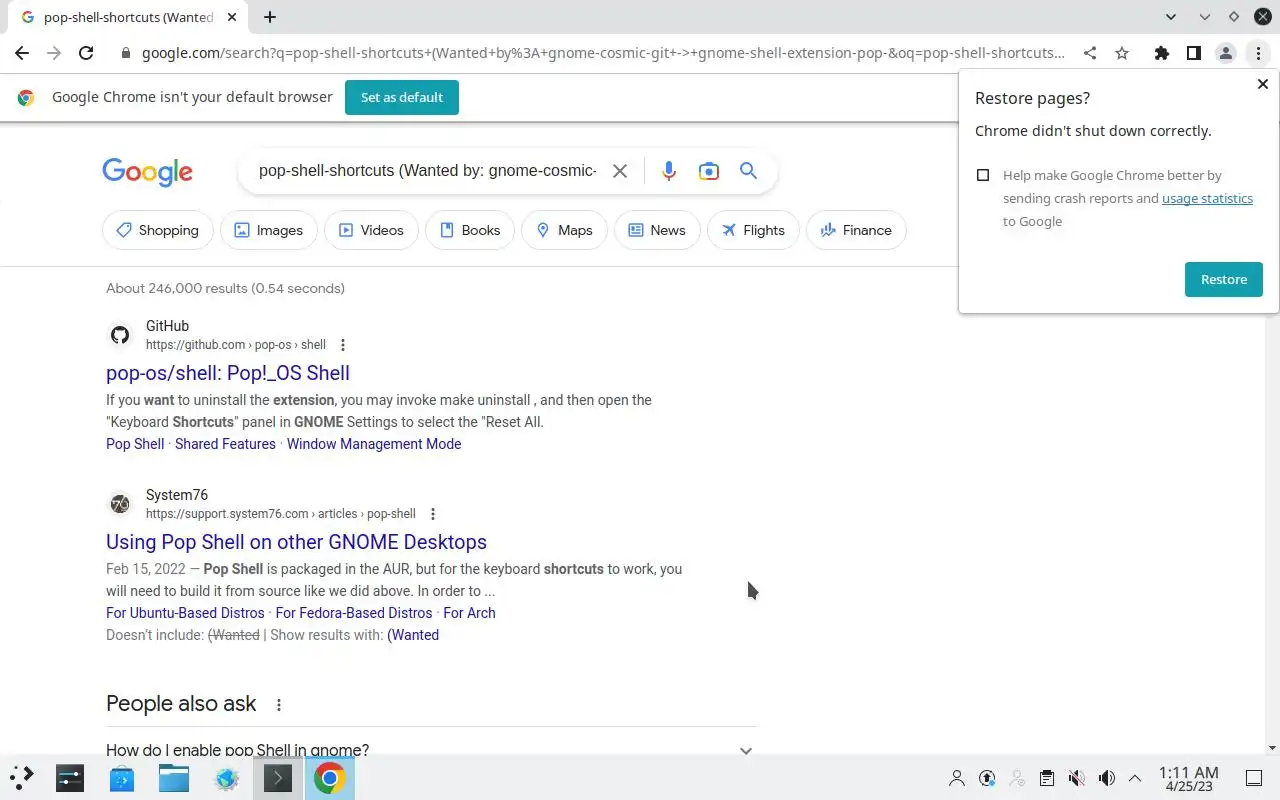Open People also ask options menu

[x=279, y=705]
